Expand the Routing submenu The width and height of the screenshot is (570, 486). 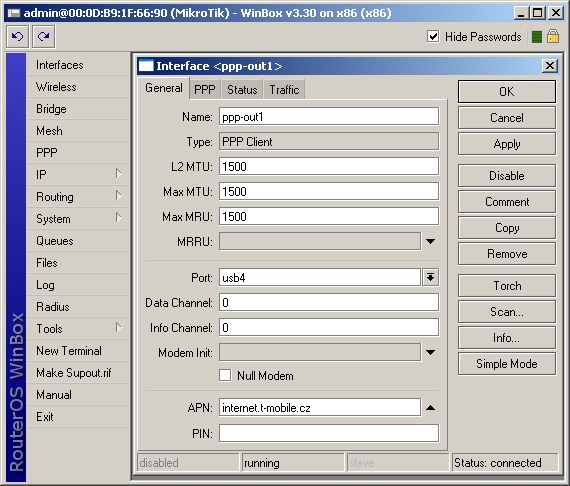(118, 196)
